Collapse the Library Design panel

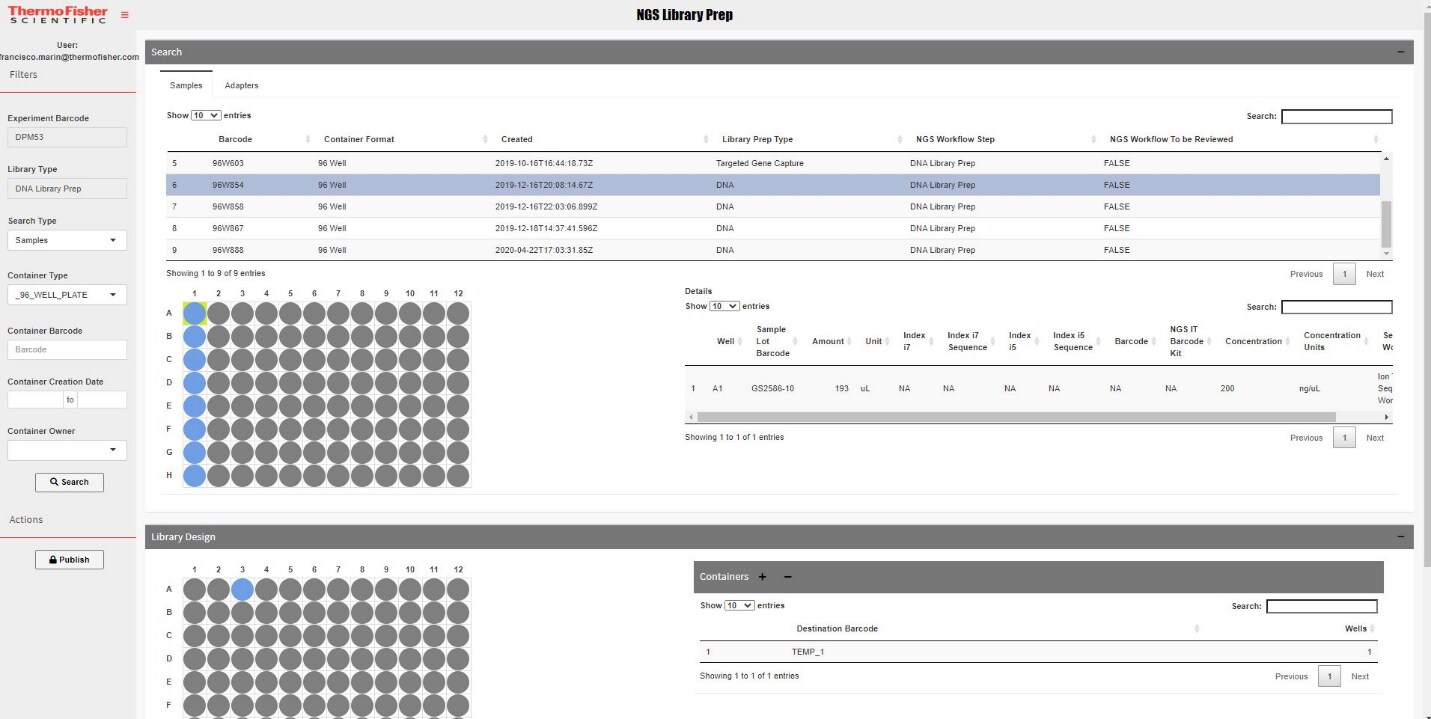(x=1400, y=537)
